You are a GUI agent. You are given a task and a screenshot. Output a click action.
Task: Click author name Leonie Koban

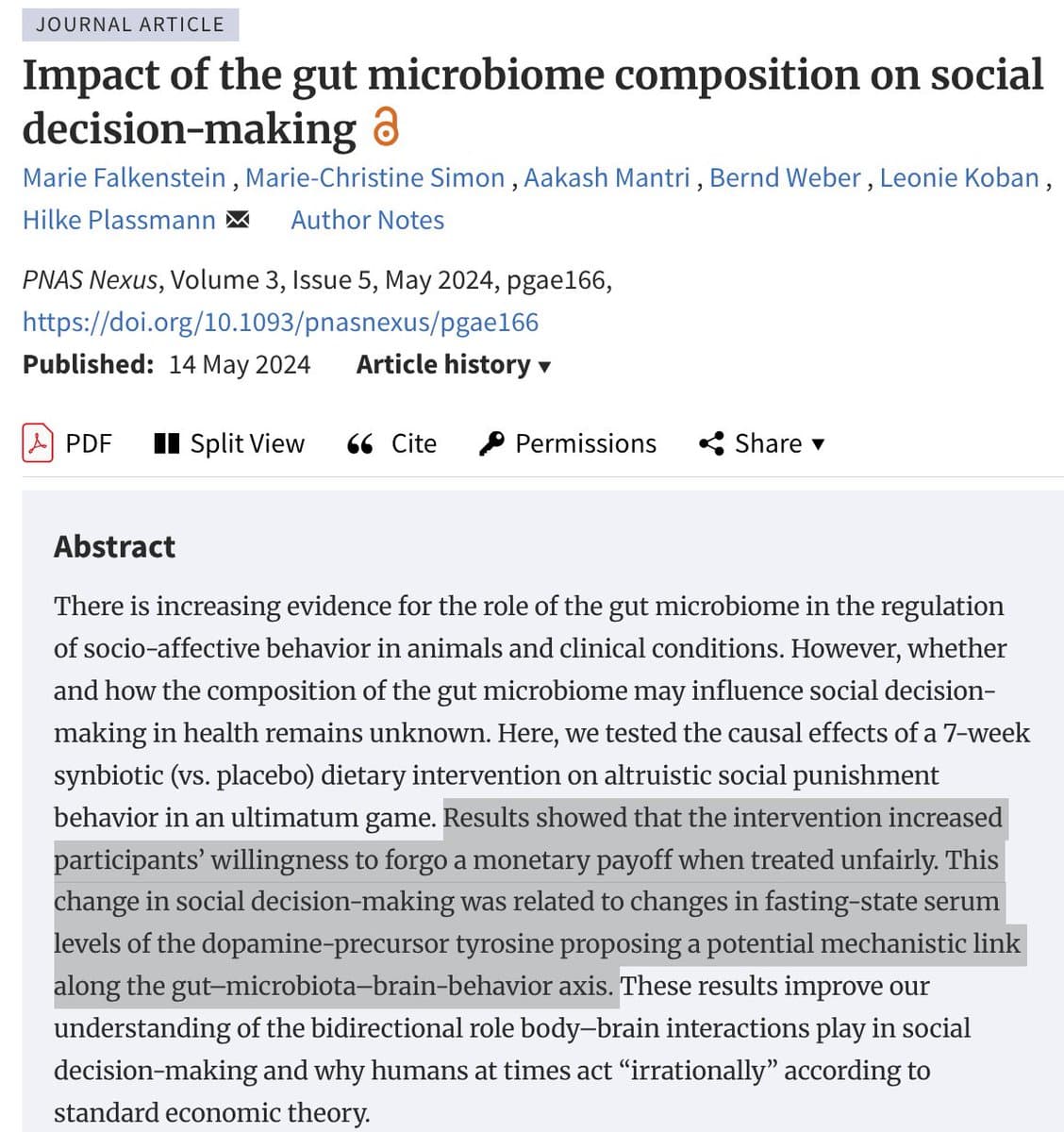tap(959, 177)
